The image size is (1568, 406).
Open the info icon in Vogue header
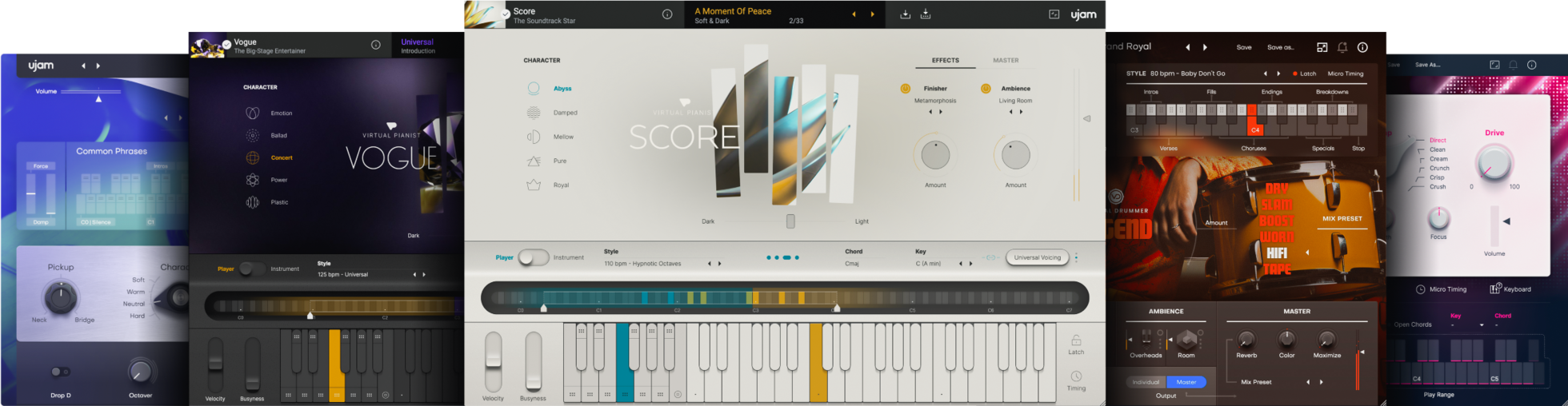click(x=376, y=45)
